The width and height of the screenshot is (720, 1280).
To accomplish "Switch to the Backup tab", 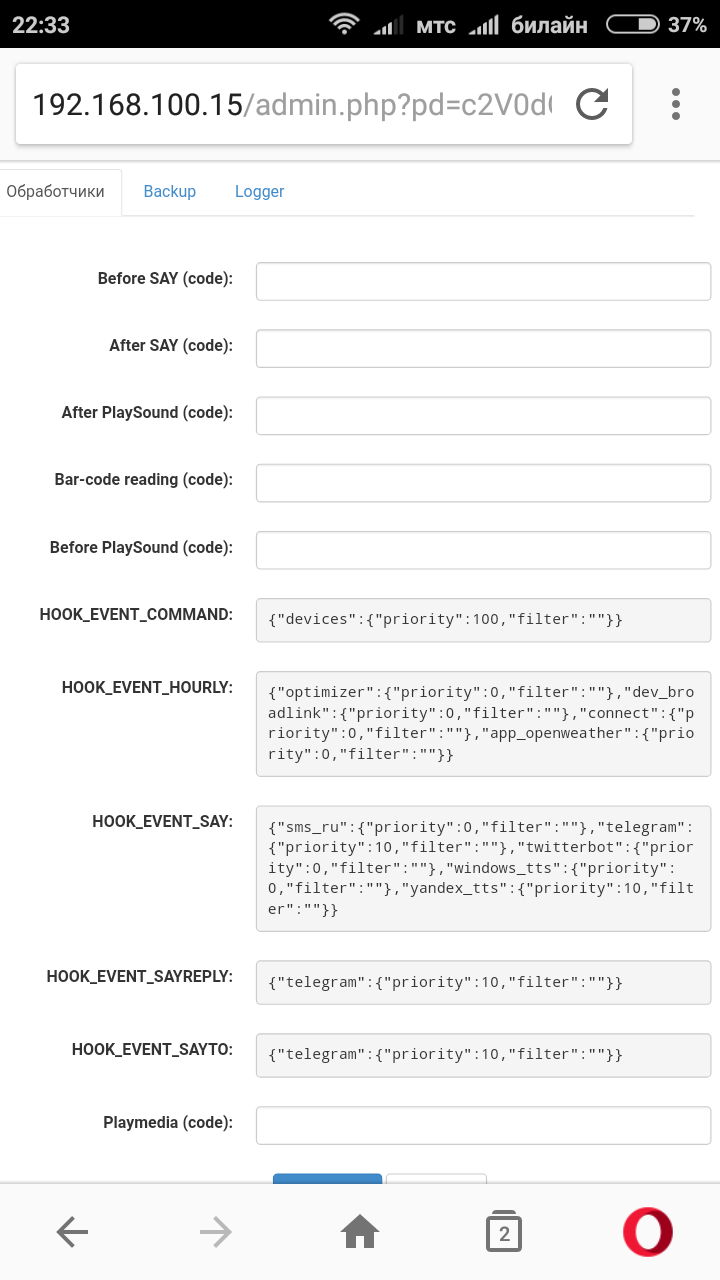I will 169,191.
